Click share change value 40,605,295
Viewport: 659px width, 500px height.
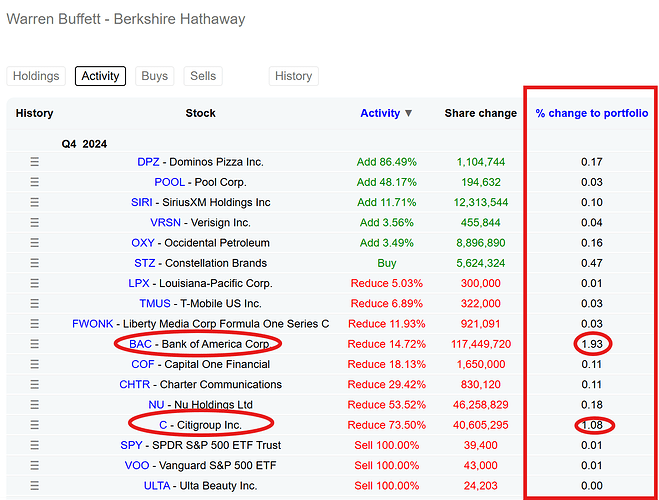[x=481, y=425]
